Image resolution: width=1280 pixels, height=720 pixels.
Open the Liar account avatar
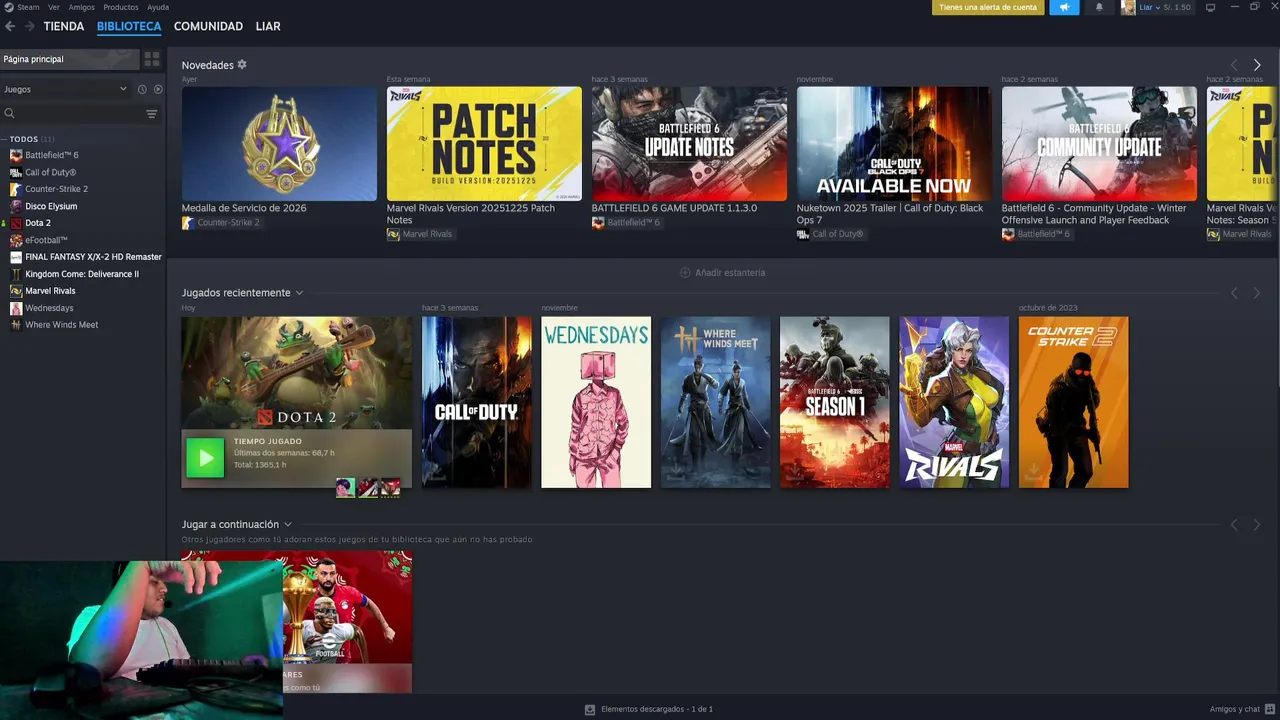(x=1128, y=7)
